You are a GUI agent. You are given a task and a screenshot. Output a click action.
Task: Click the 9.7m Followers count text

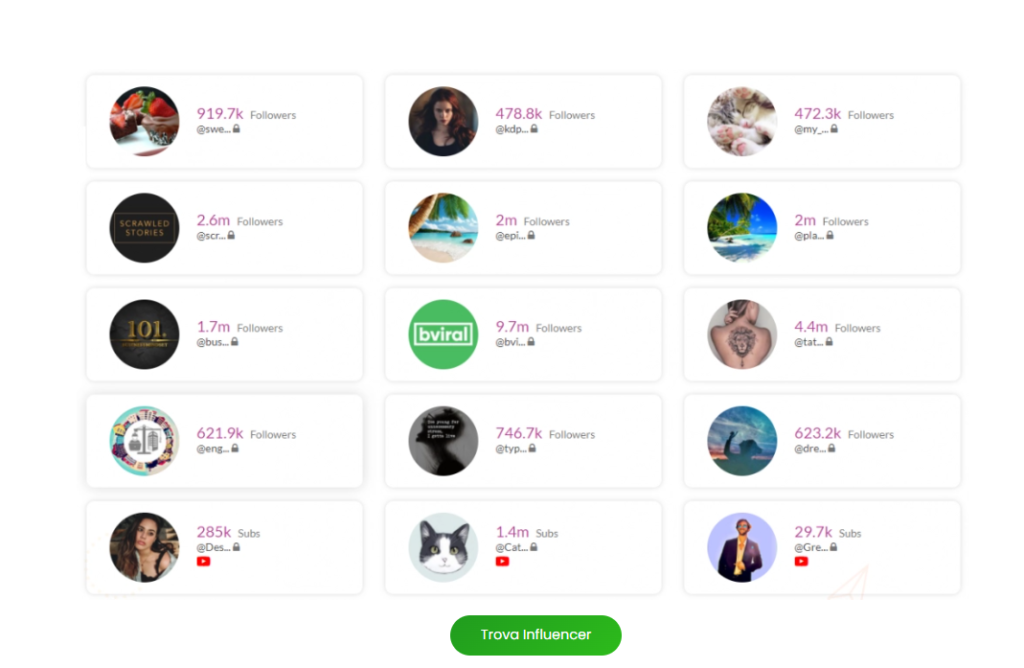click(x=512, y=327)
